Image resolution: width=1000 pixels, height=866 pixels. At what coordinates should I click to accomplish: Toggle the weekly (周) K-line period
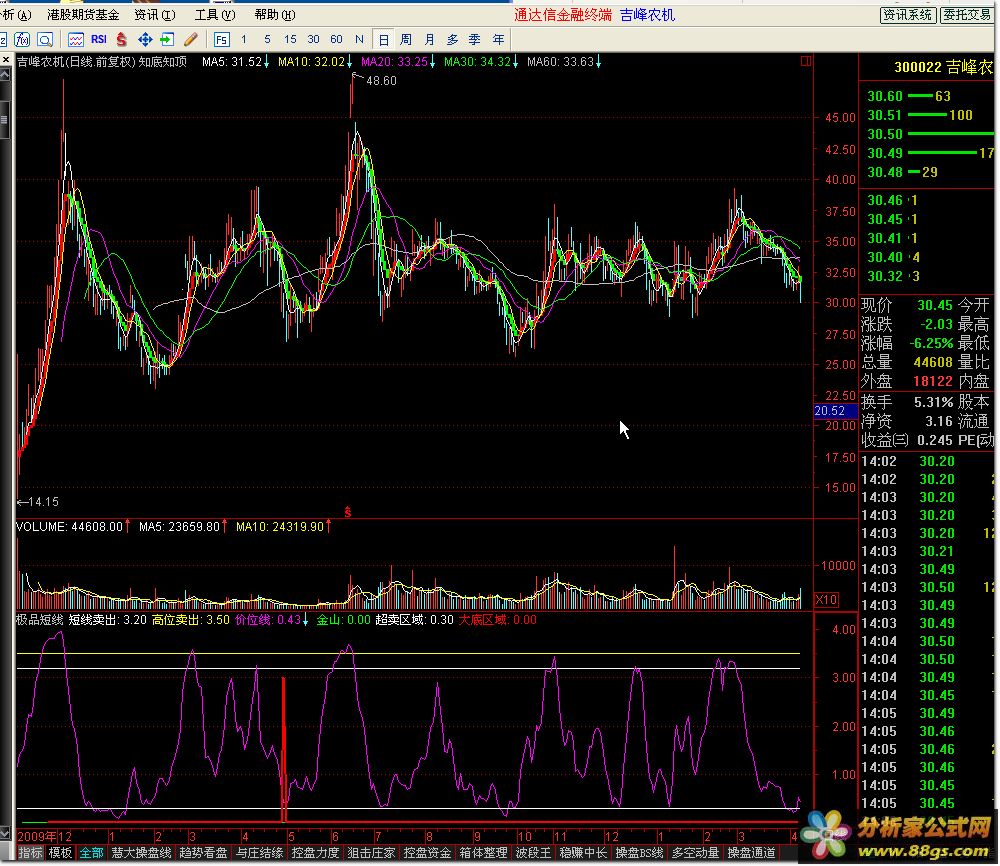(x=406, y=40)
